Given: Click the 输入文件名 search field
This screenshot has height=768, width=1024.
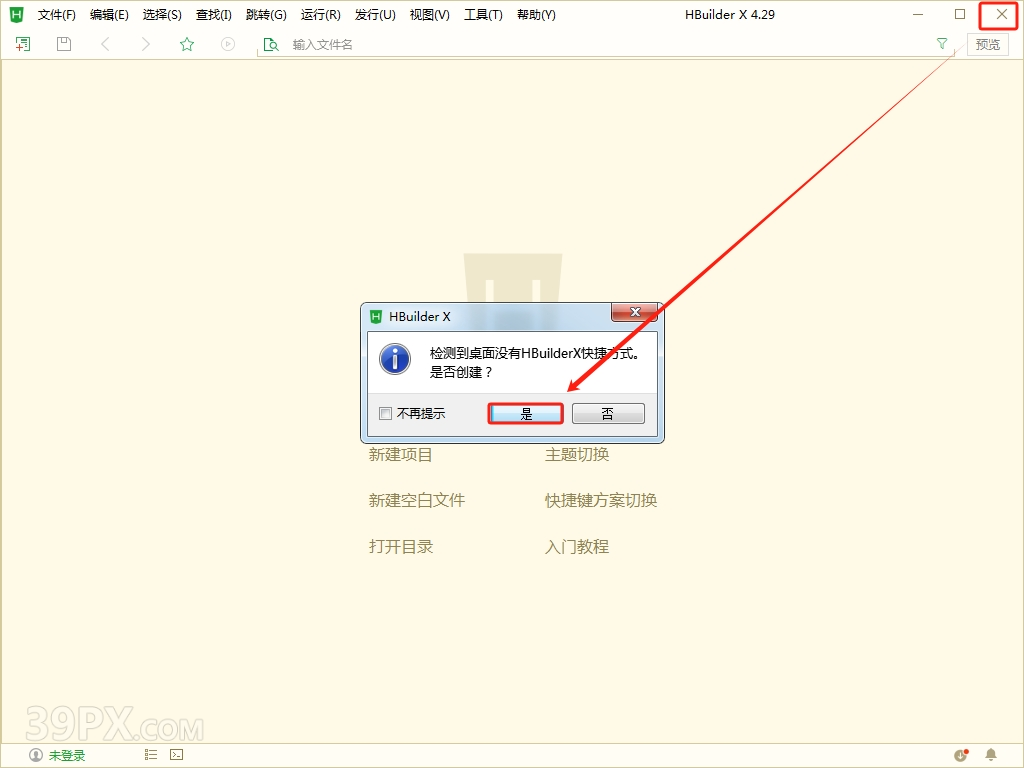Looking at the screenshot, I should click(x=607, y=44).
